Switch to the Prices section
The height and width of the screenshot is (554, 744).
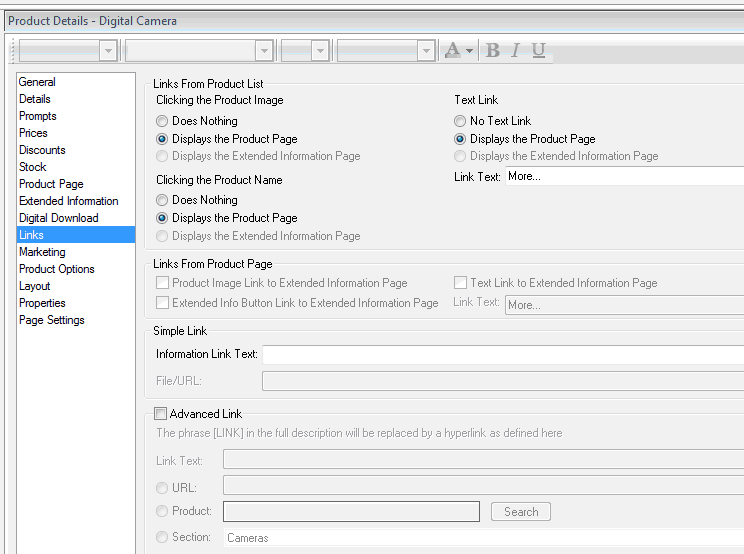click(x=33, y=133)
